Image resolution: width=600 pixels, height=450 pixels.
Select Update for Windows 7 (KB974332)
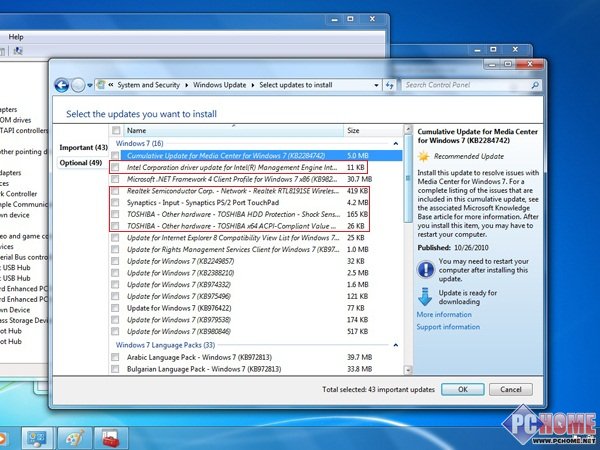[255, 285]
